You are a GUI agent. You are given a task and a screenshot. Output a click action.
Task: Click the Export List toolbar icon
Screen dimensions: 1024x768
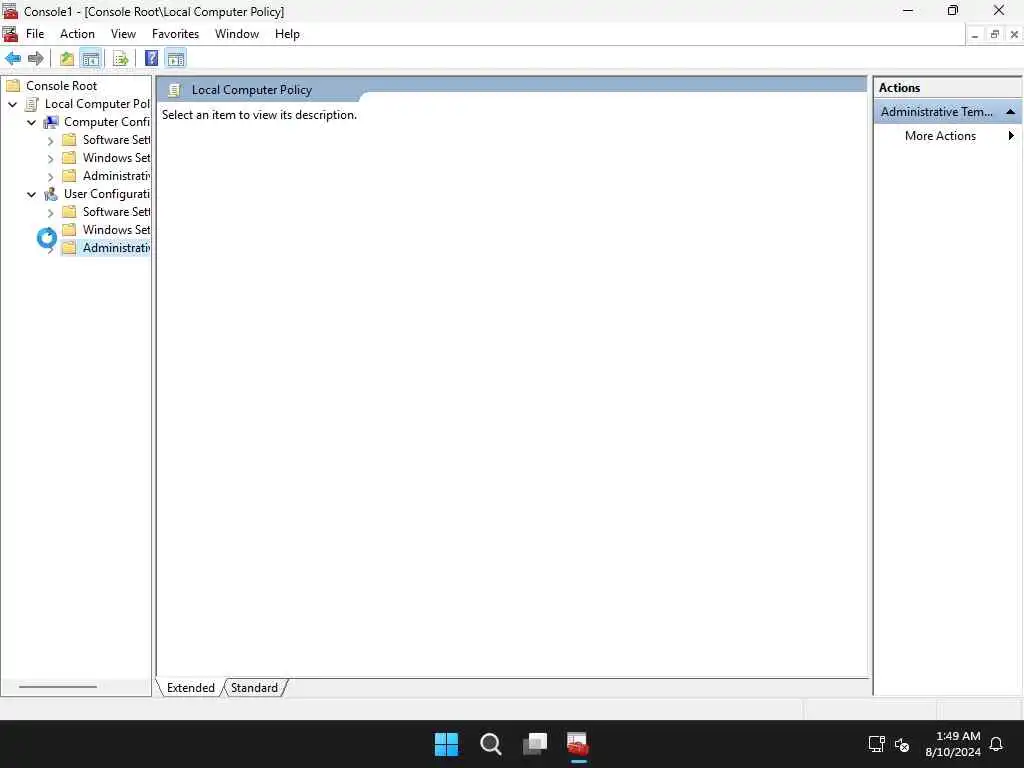(121, 59)
